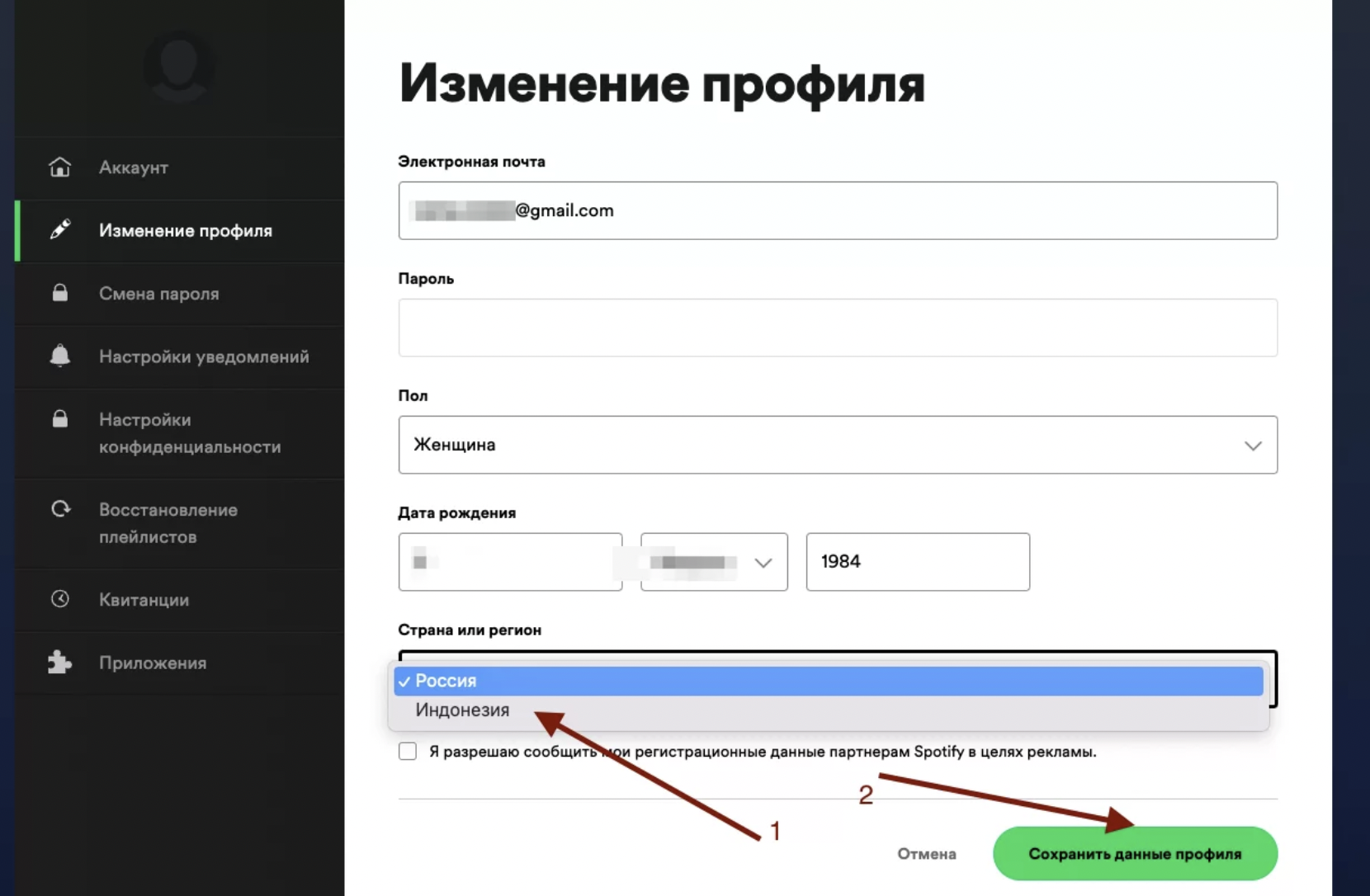Click the birth day input field
The height and width of the screenshot is (896, 1370).
coord(510,562)
